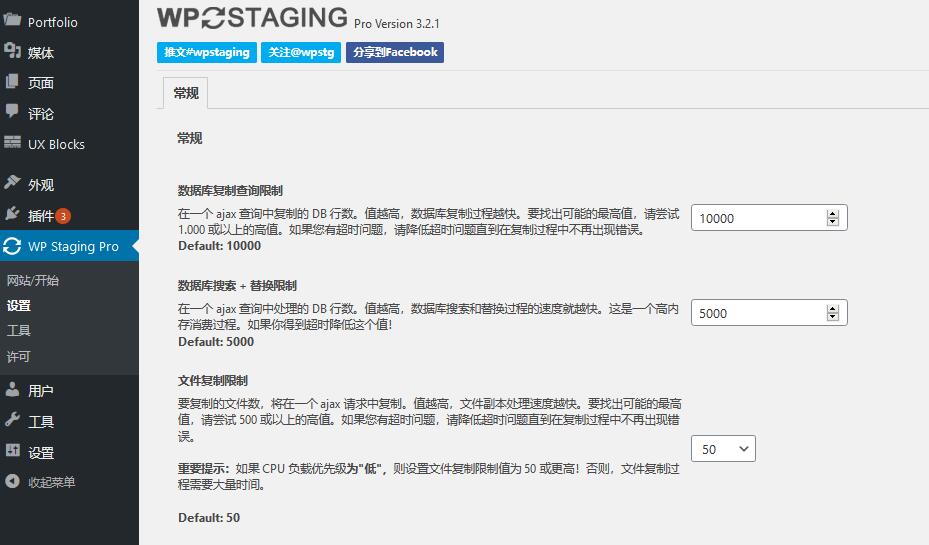Viewport: 929px width, 545px height.
Task: Click the 数据库复制查询限制 heading
Action: 230,190
